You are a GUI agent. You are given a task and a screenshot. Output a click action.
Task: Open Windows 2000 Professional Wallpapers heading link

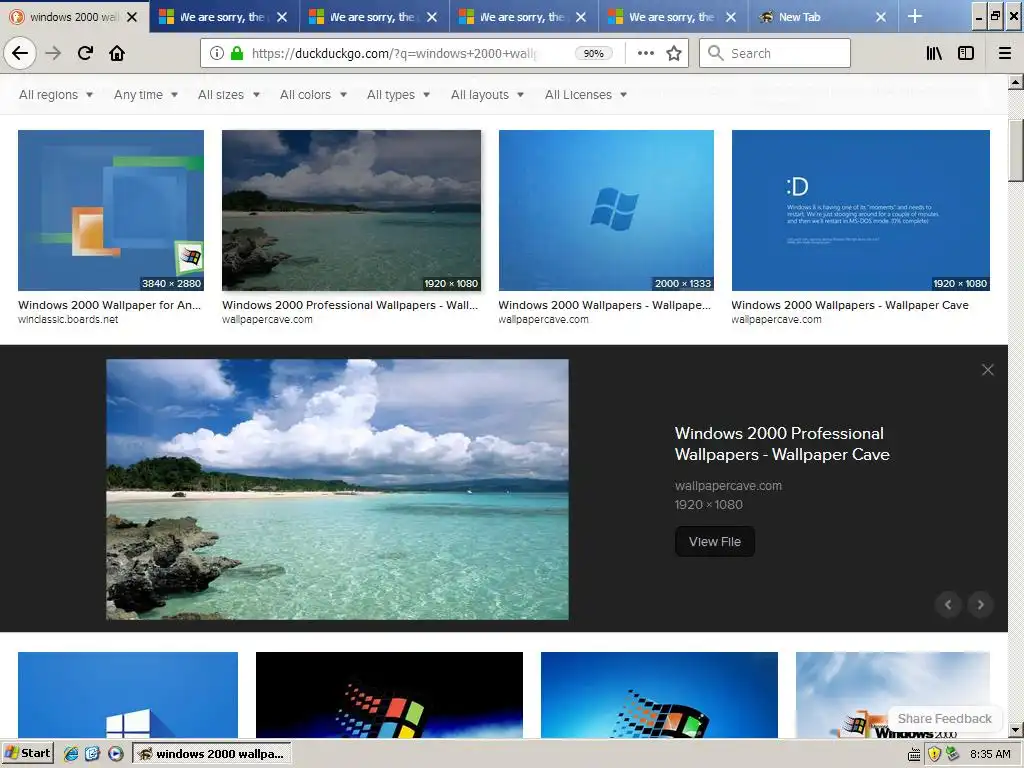(x=782, y=443)
